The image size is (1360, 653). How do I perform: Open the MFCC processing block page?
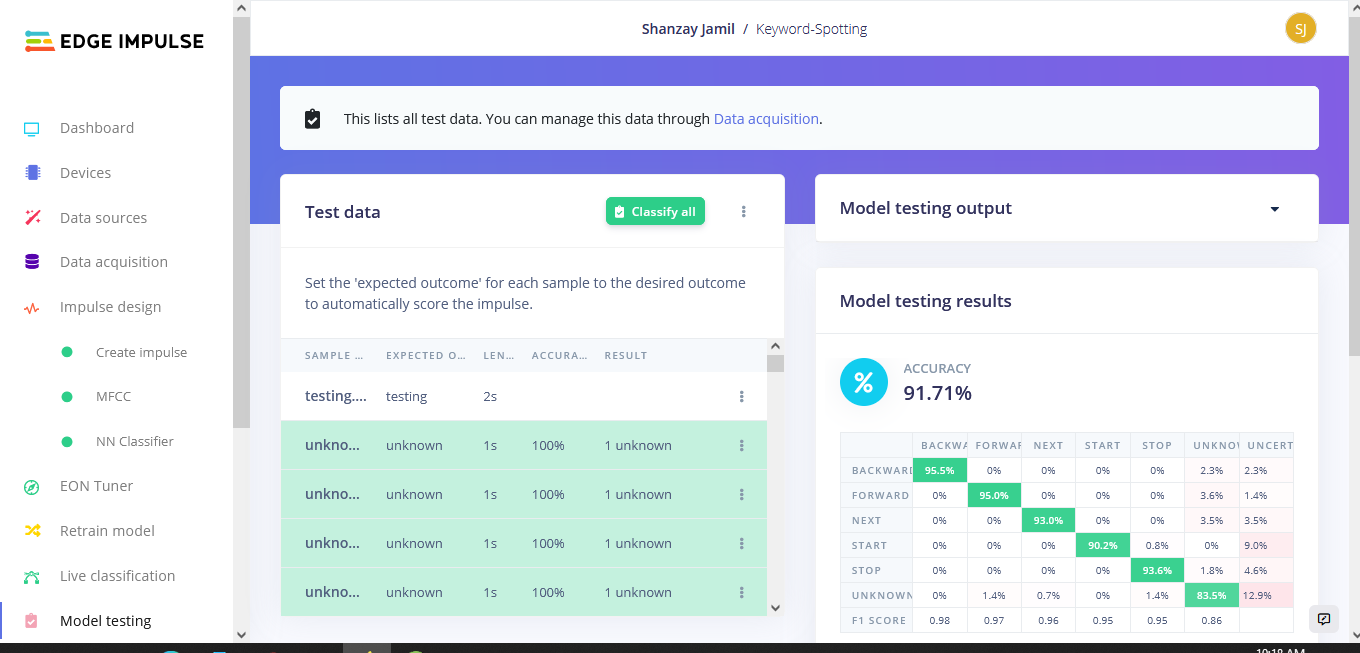[113, 397]
